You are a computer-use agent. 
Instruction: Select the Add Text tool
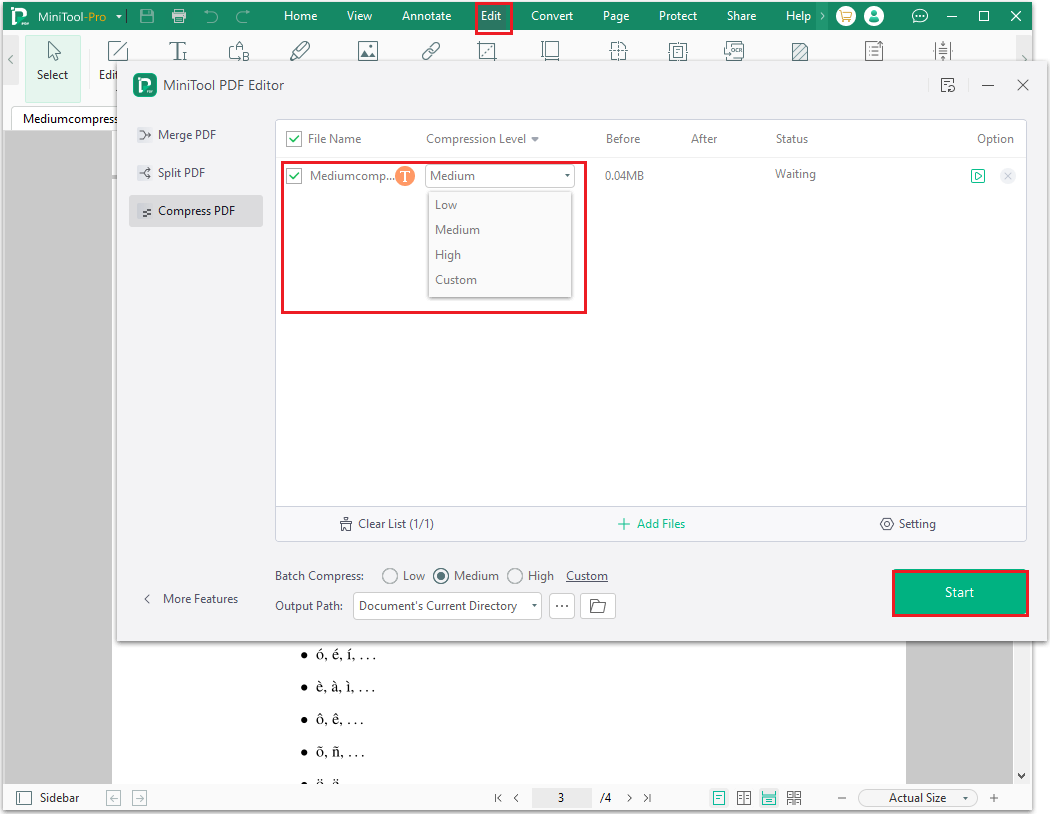(x=178, y=50)
